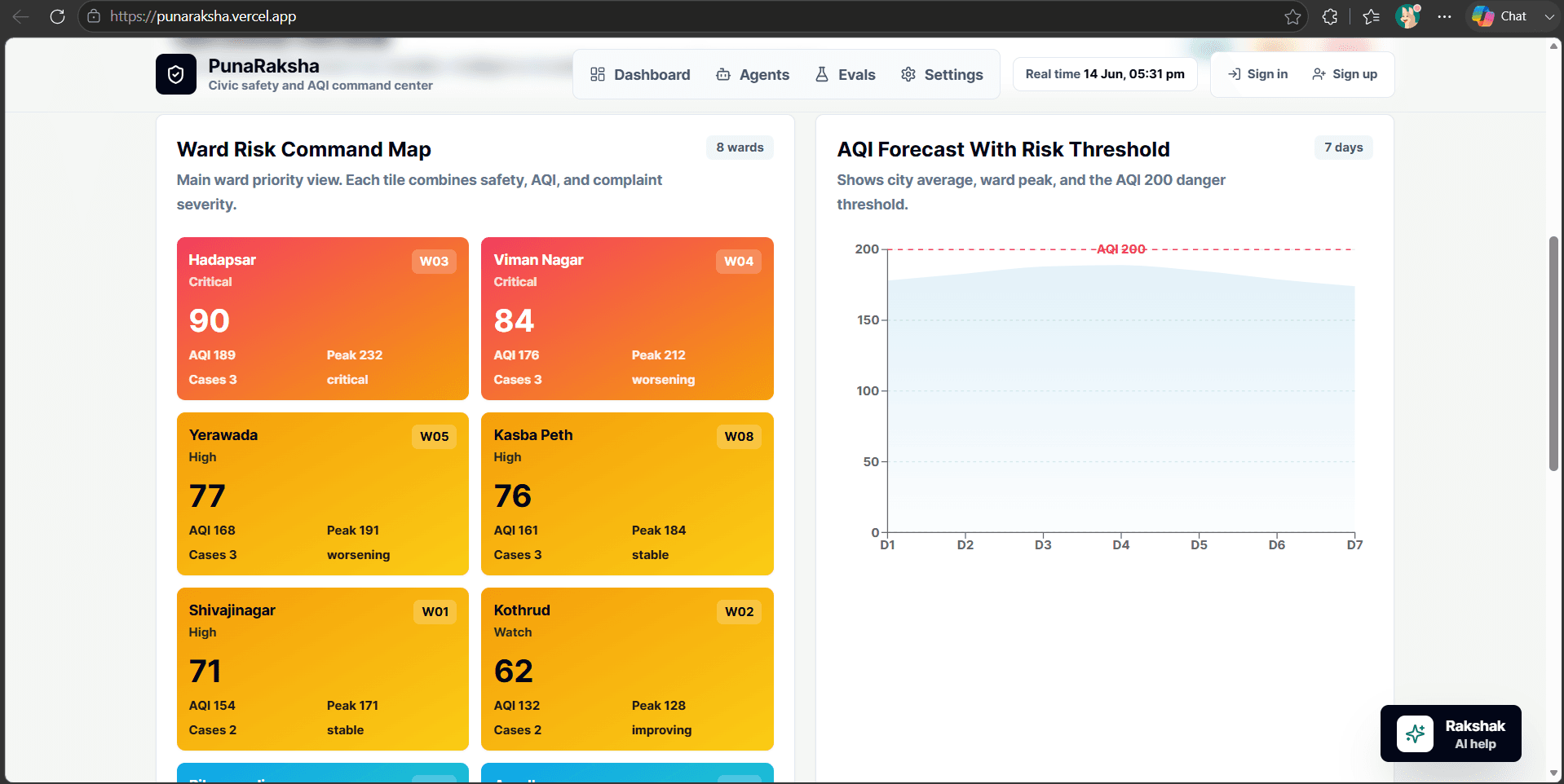This screenshot has height=784, width=1564.
Task: Click the scrollbar down arrow
Action: point(1553,773)
